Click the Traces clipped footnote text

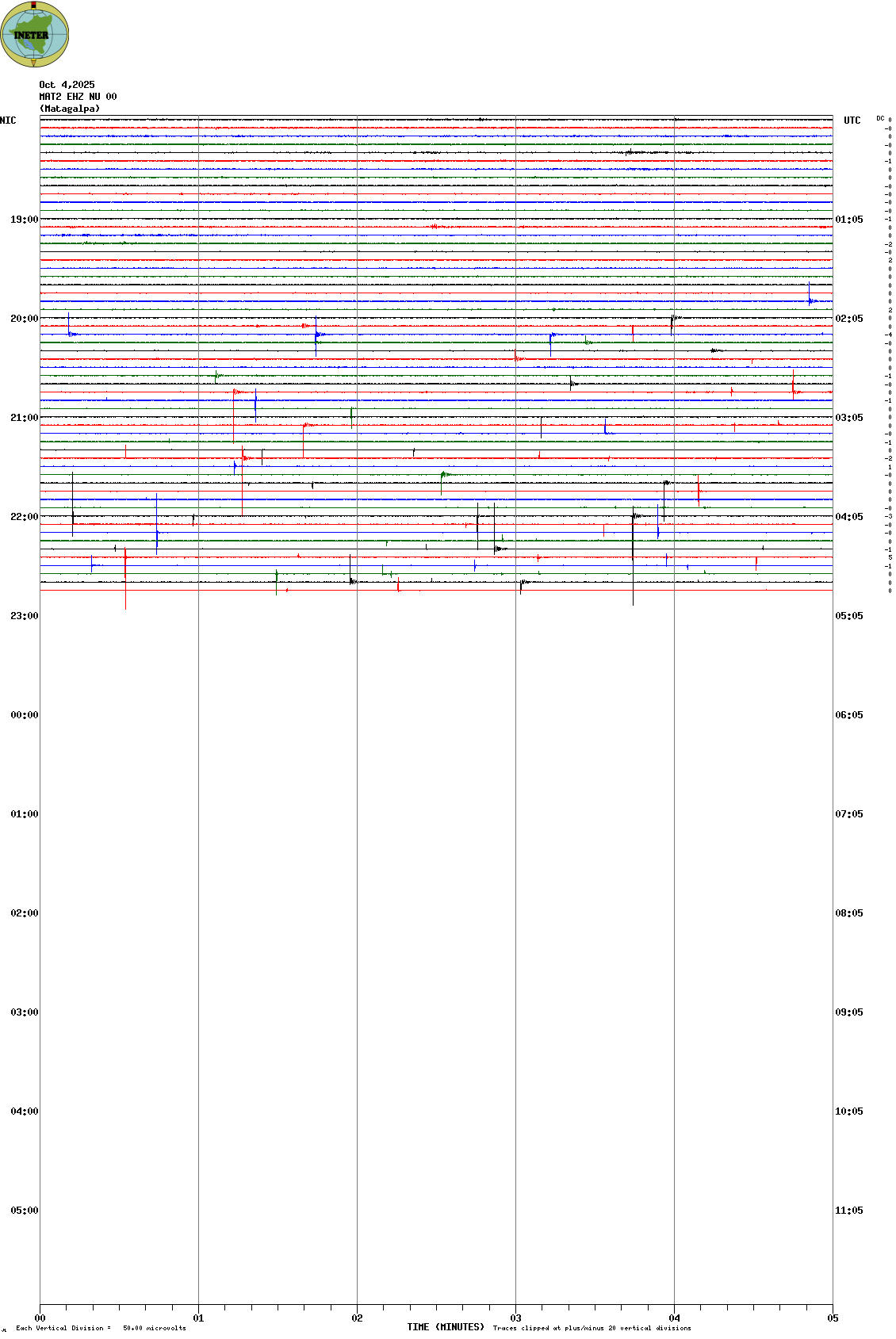(592, 1328)
